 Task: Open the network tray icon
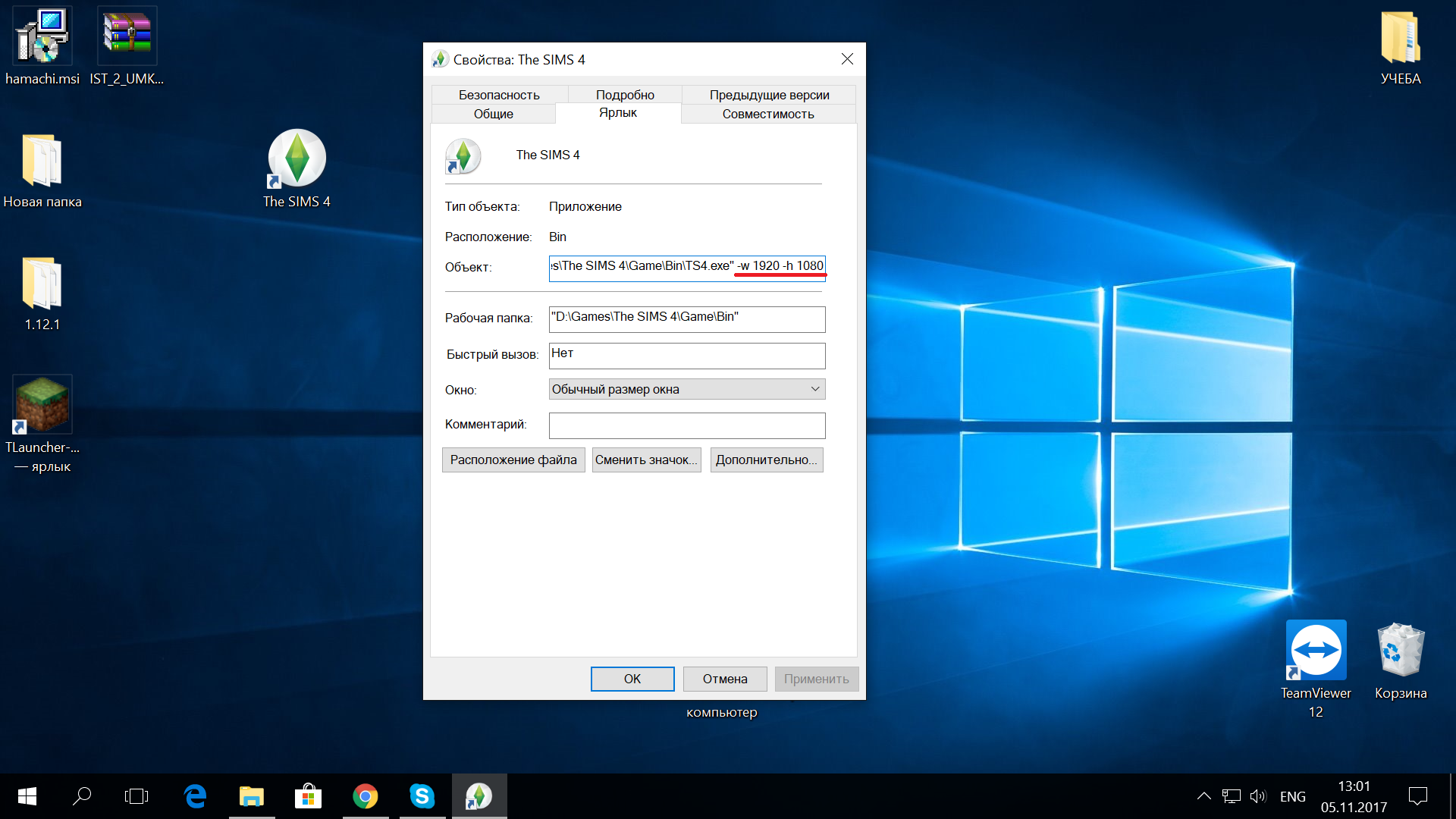click(1232, 796)
